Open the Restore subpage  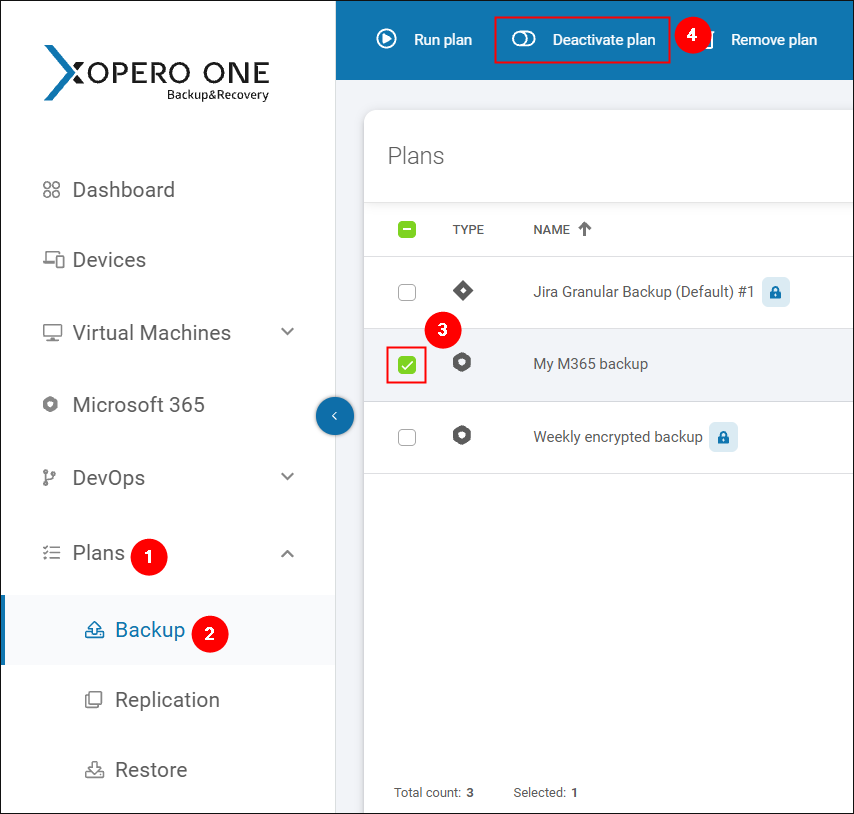151,770
